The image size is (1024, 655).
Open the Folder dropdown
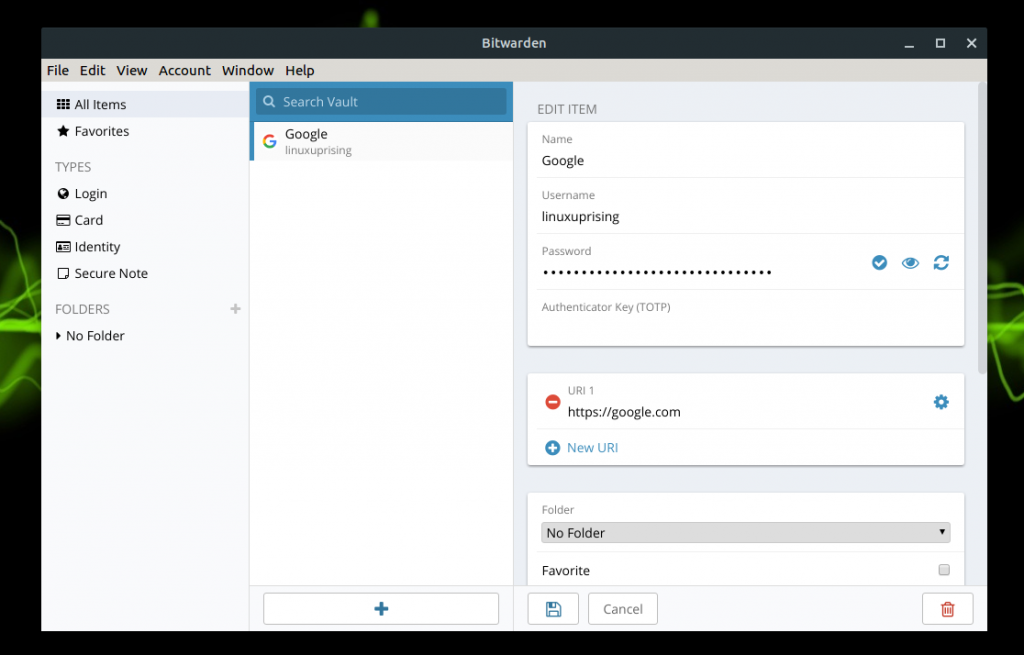pos(744,532)
